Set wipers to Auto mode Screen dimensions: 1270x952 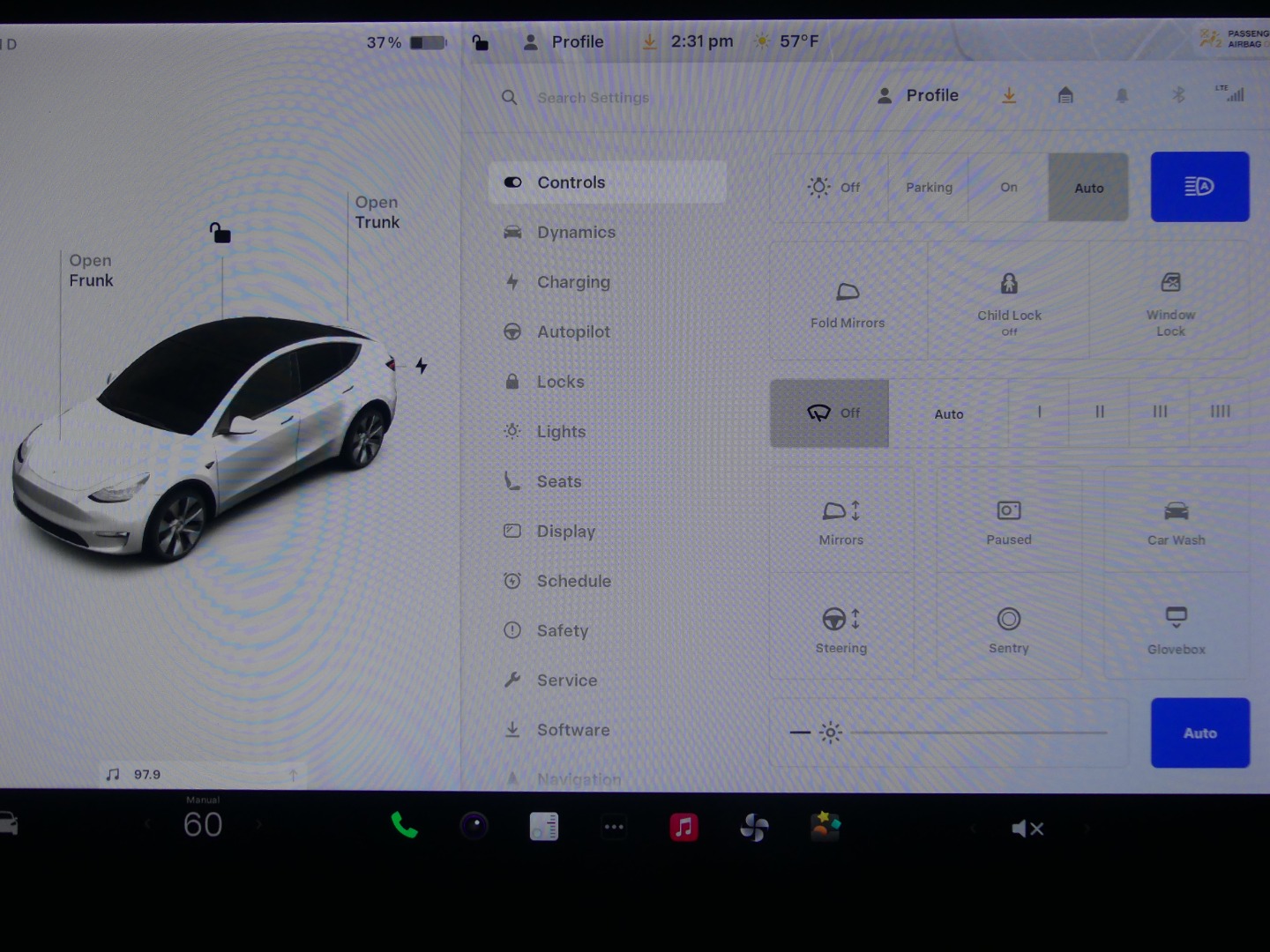pos(949,413)
